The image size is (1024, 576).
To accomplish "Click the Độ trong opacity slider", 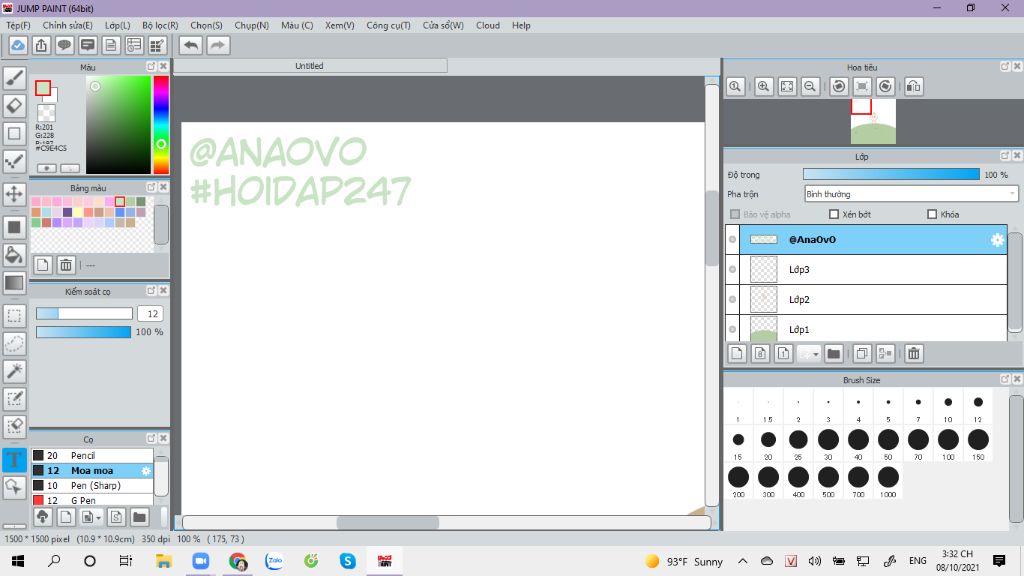I will point(891,174).
